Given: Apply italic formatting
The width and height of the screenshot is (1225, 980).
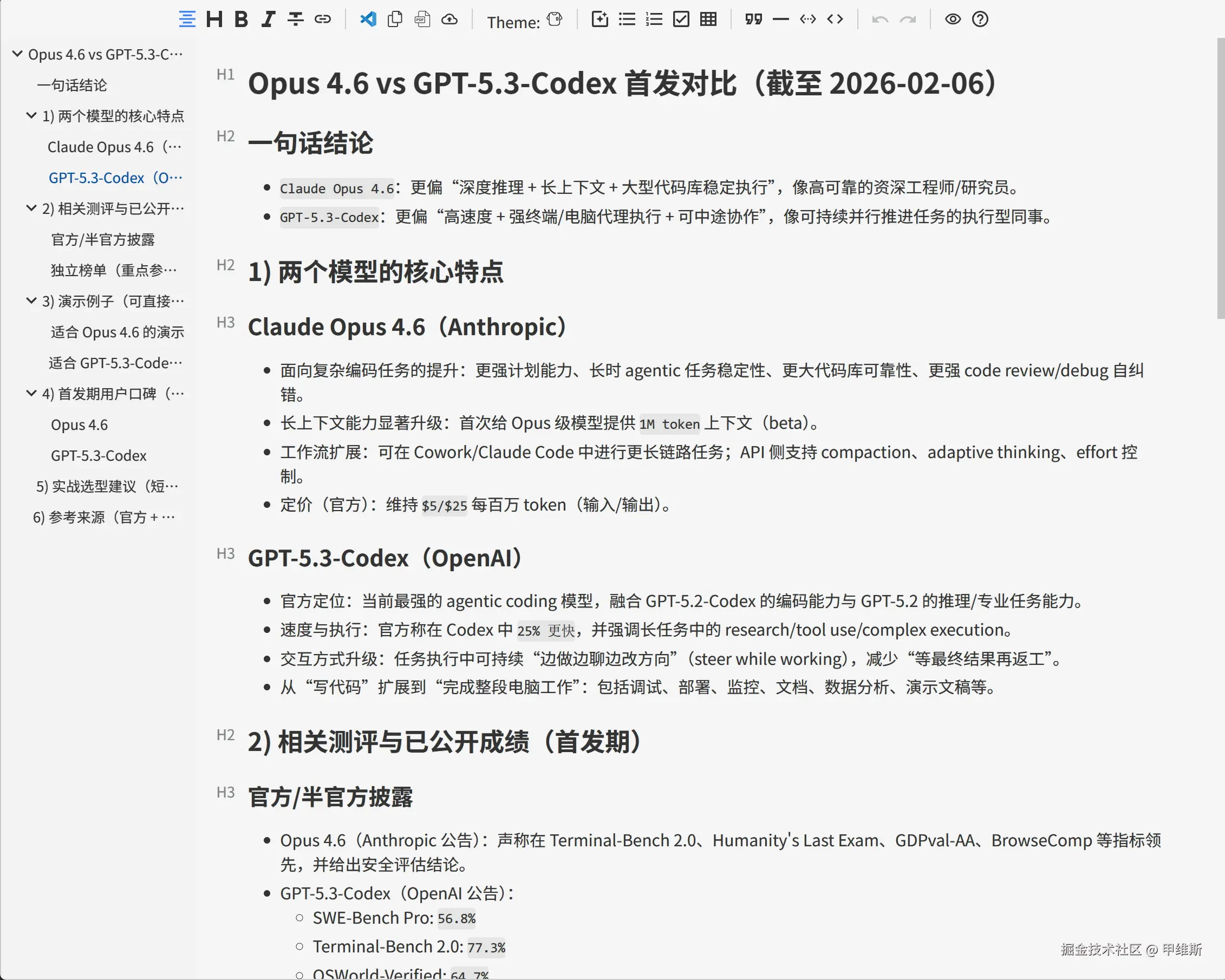Looking at the screenshot, I should 268,19.
